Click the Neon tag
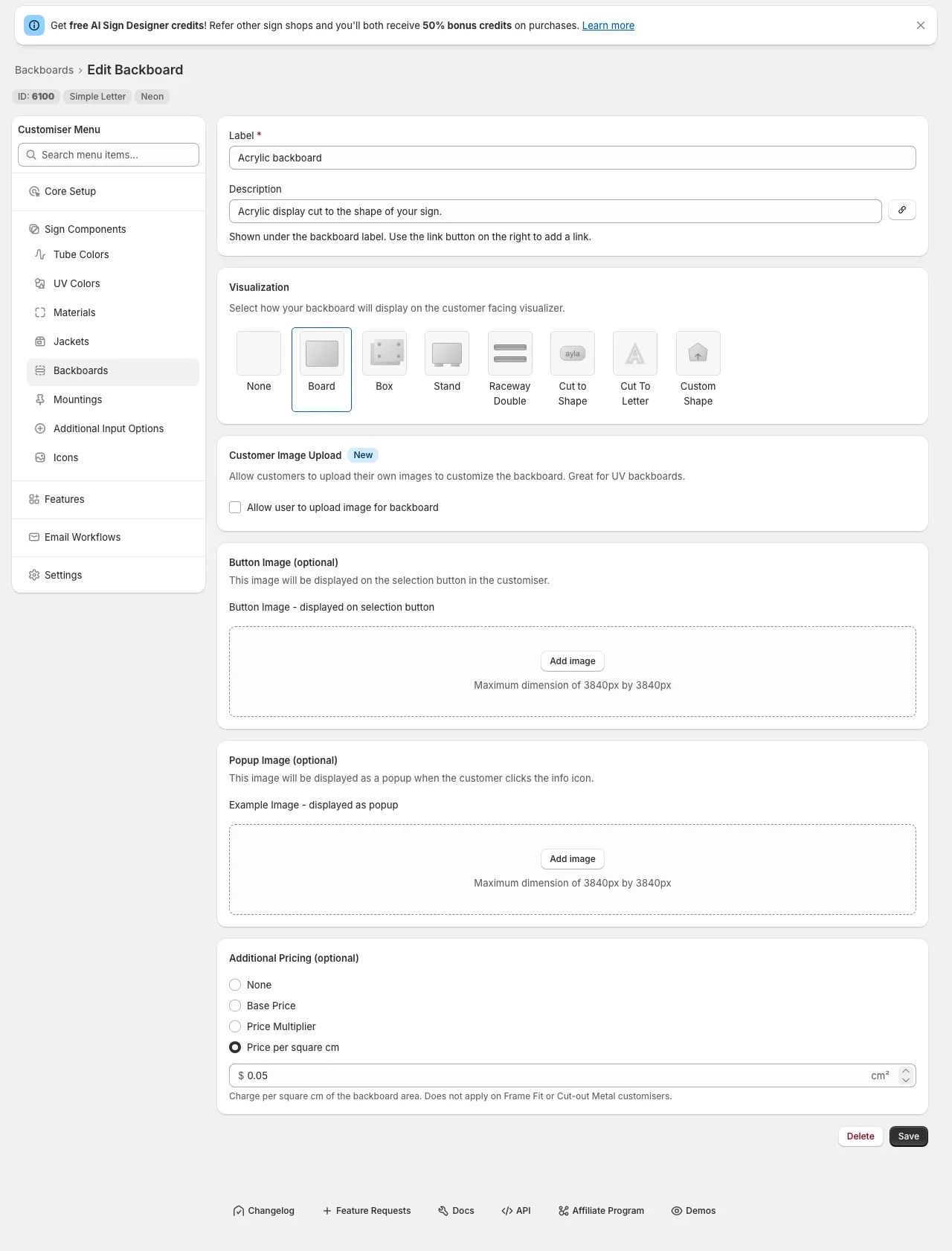Viewport: 952px width, 1251px height. point(152,97)
